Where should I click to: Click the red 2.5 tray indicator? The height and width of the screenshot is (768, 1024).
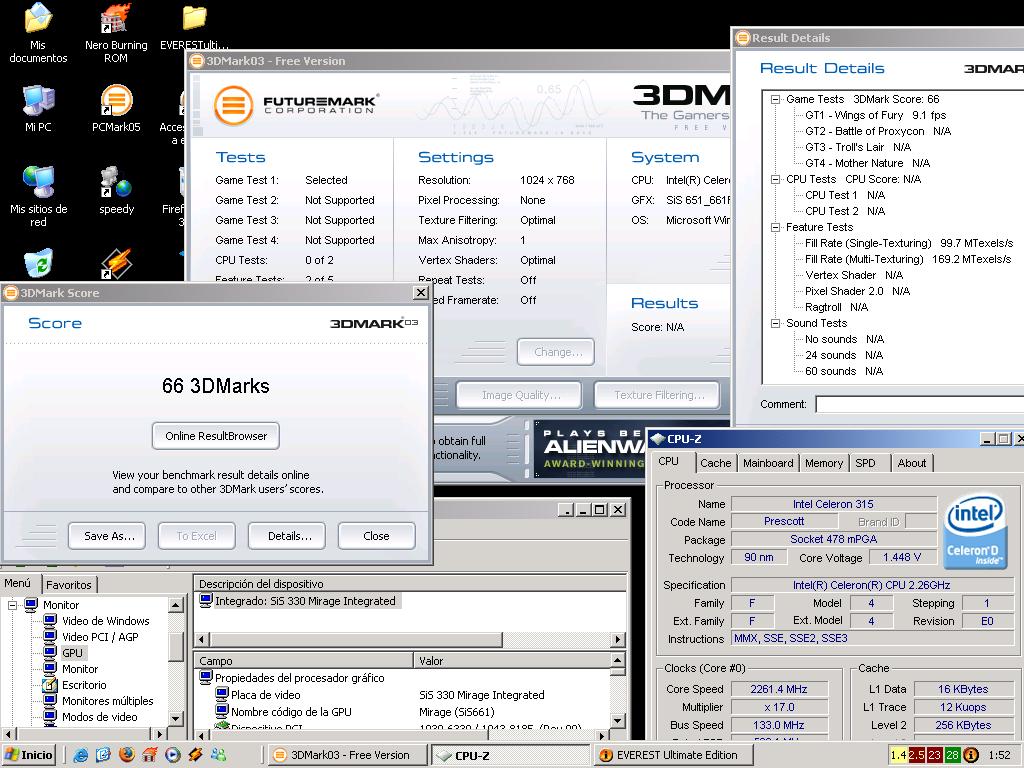916,755
